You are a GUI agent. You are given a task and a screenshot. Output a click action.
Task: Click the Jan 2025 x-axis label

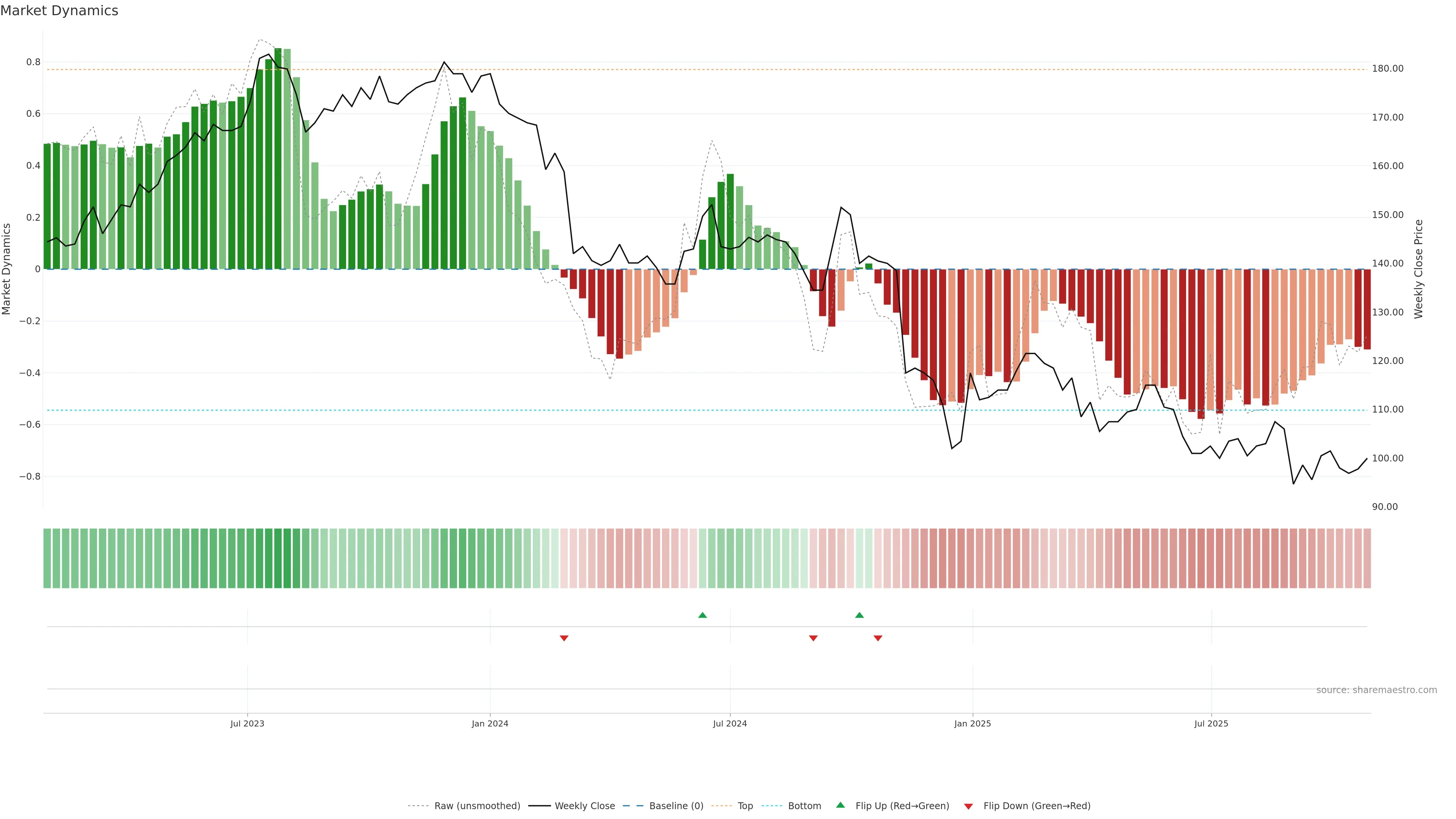tap(972, 723)
